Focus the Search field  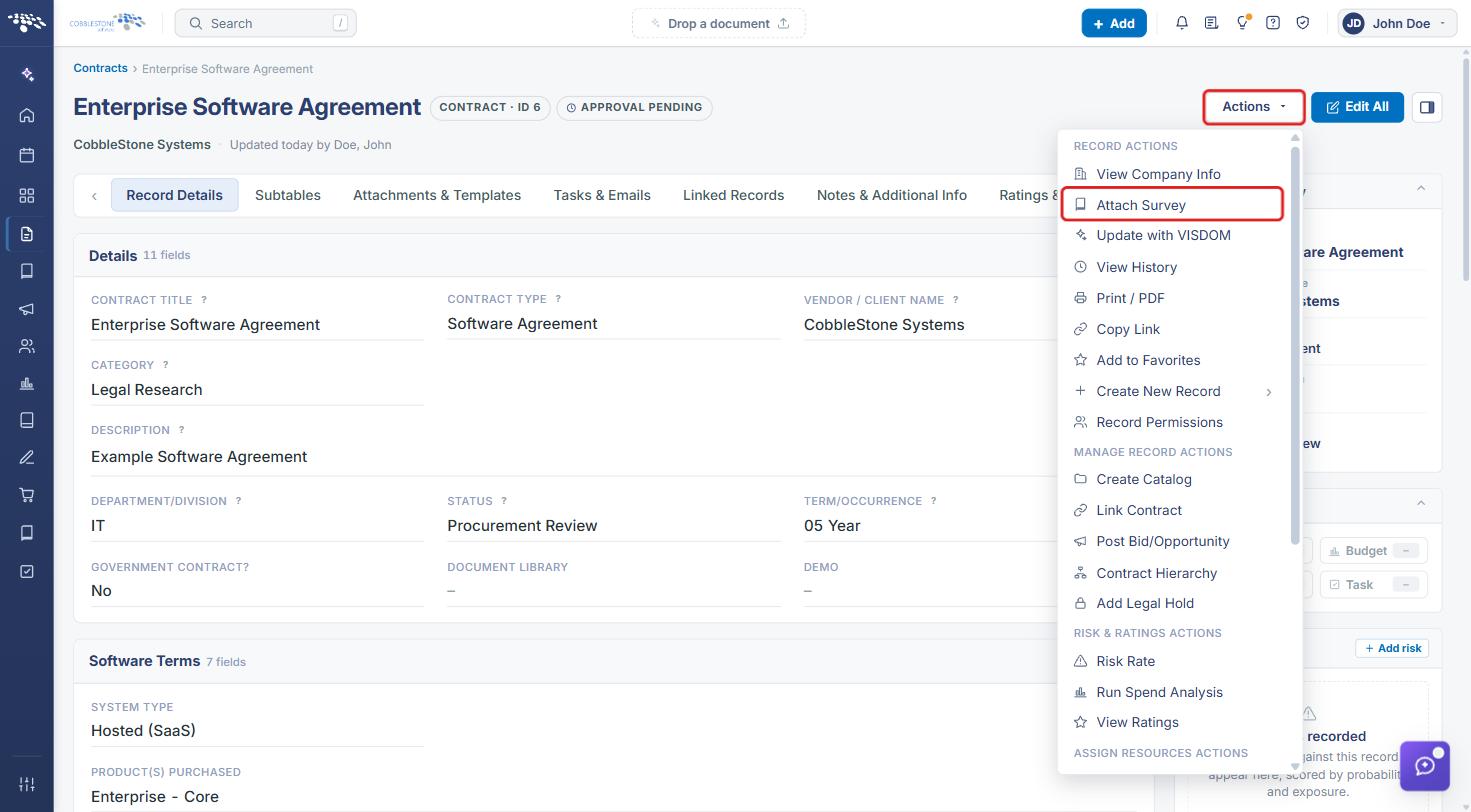[265, 23]
